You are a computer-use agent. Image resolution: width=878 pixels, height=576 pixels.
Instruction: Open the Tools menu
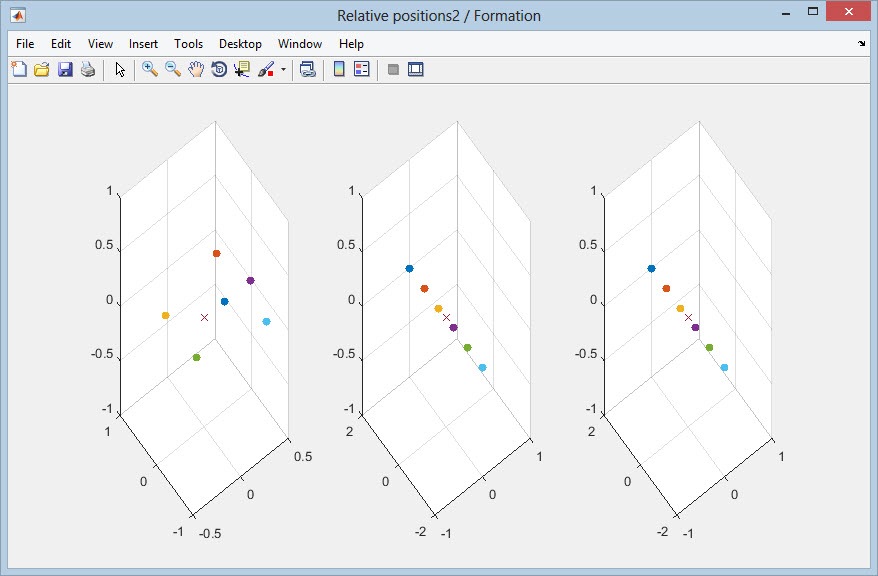coord(188,44)
